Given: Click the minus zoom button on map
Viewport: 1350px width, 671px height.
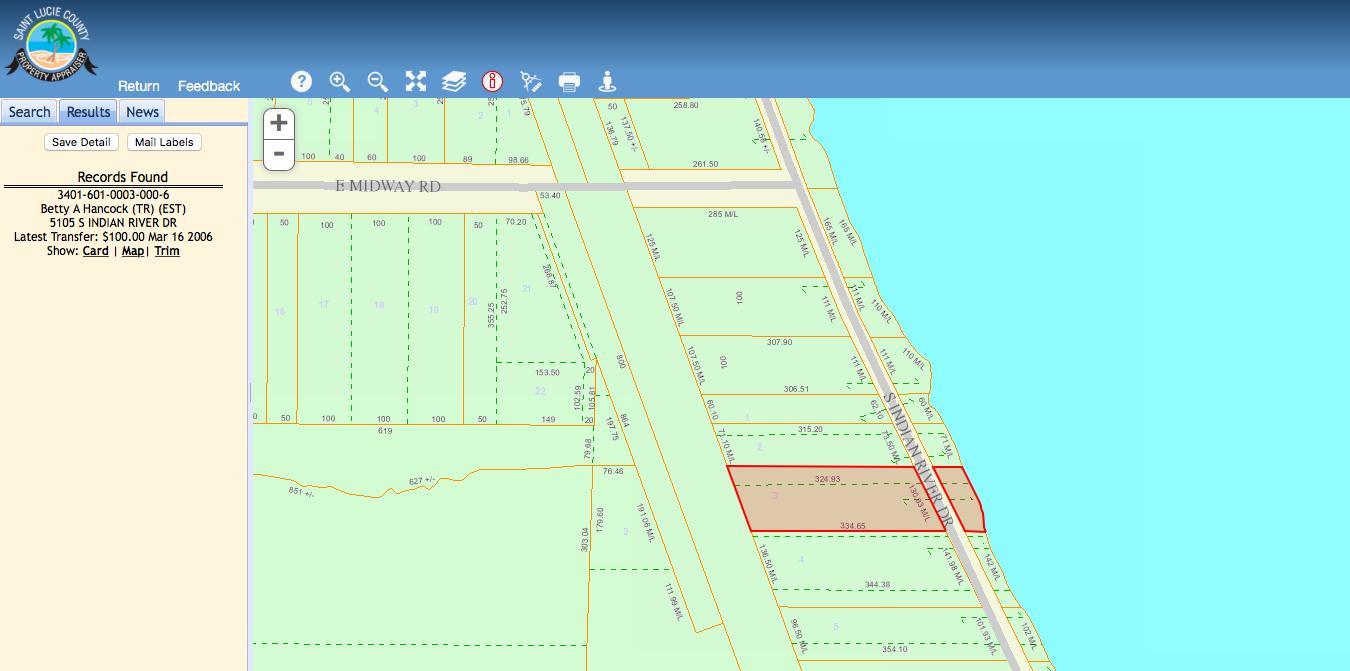Looking at the screenshot, I should click(279, 154).
